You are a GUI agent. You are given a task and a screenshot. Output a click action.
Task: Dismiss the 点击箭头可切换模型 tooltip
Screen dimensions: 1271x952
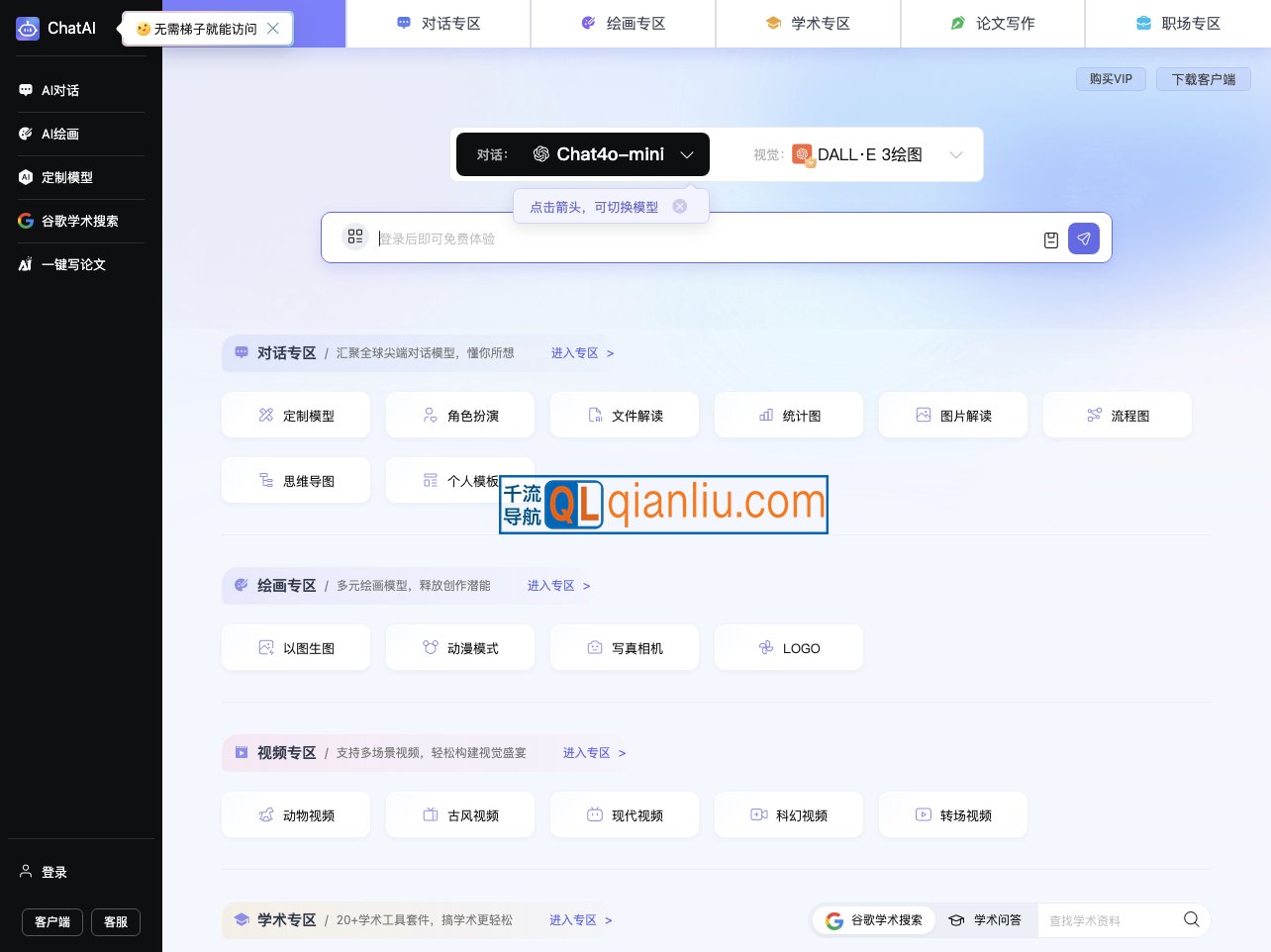pos(680,206)
